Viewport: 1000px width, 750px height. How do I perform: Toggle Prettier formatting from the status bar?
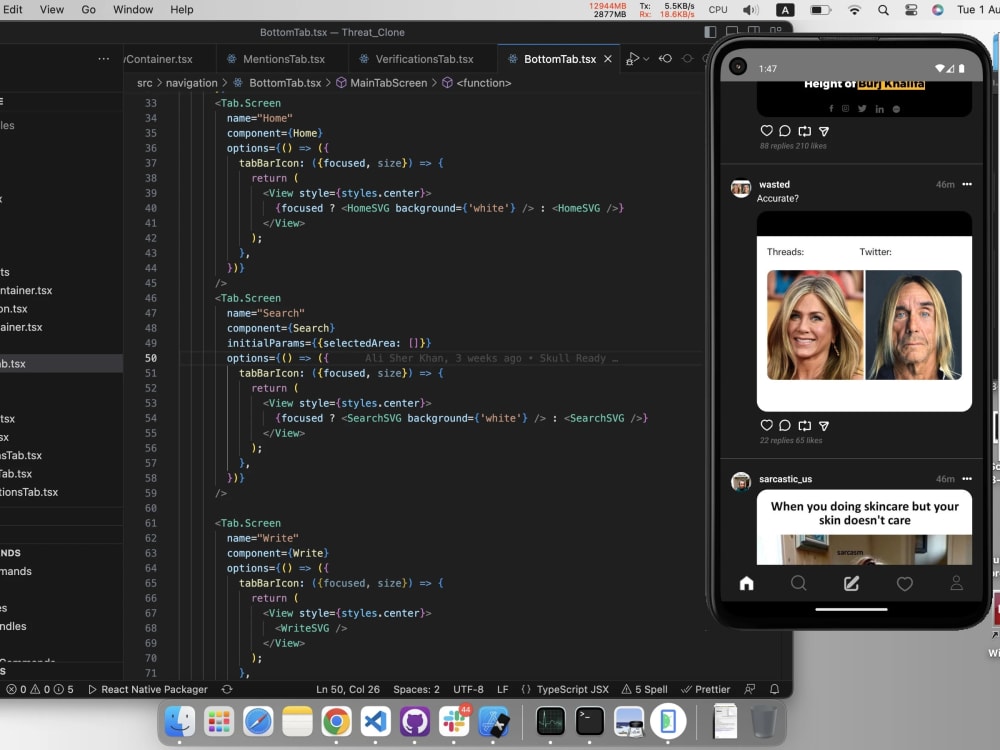[x=707, y=689]
